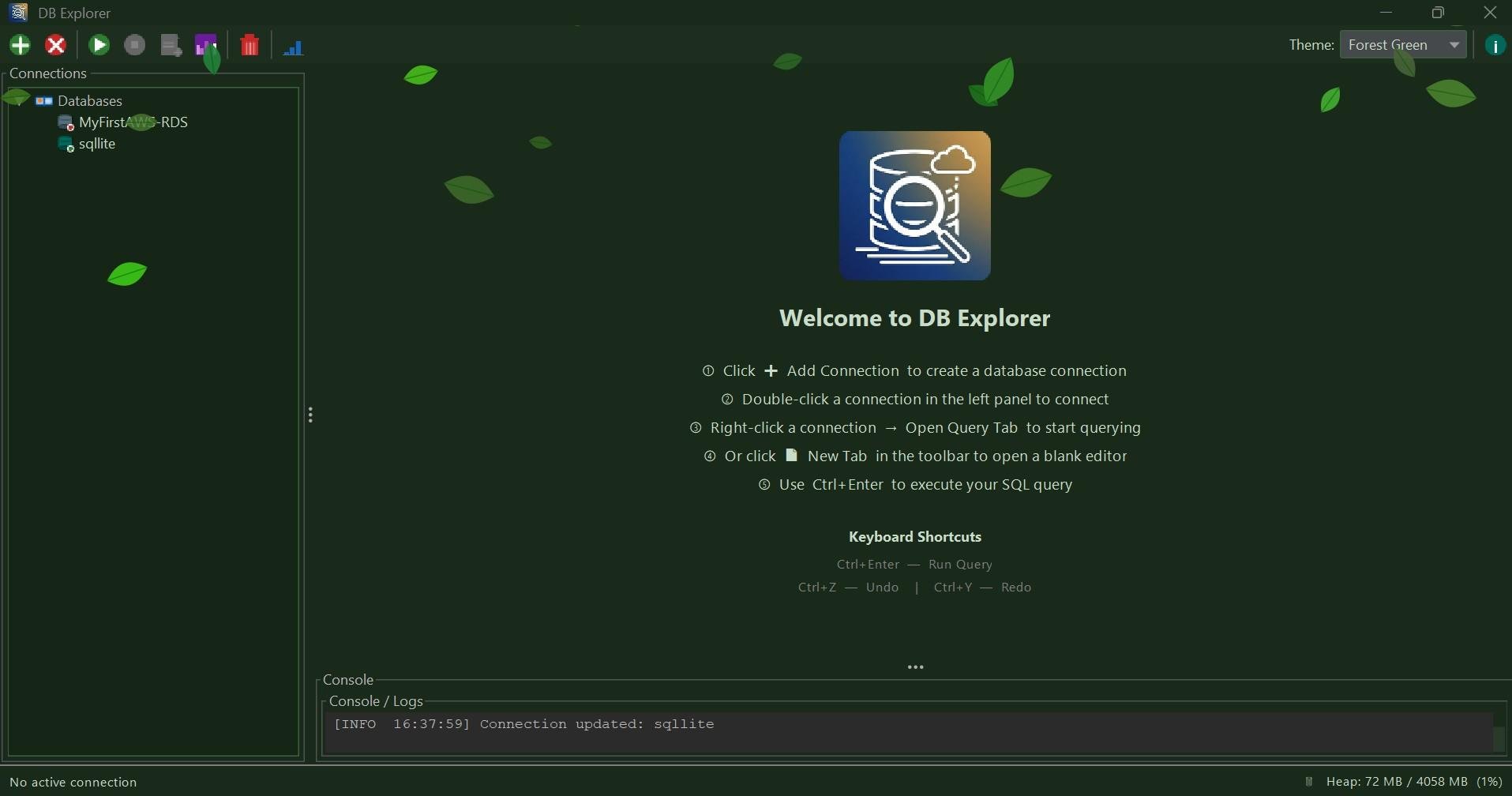This screenshot has width=1512, height=796.
Task: Open the teal info icon
Action: tap(1495, 45)
